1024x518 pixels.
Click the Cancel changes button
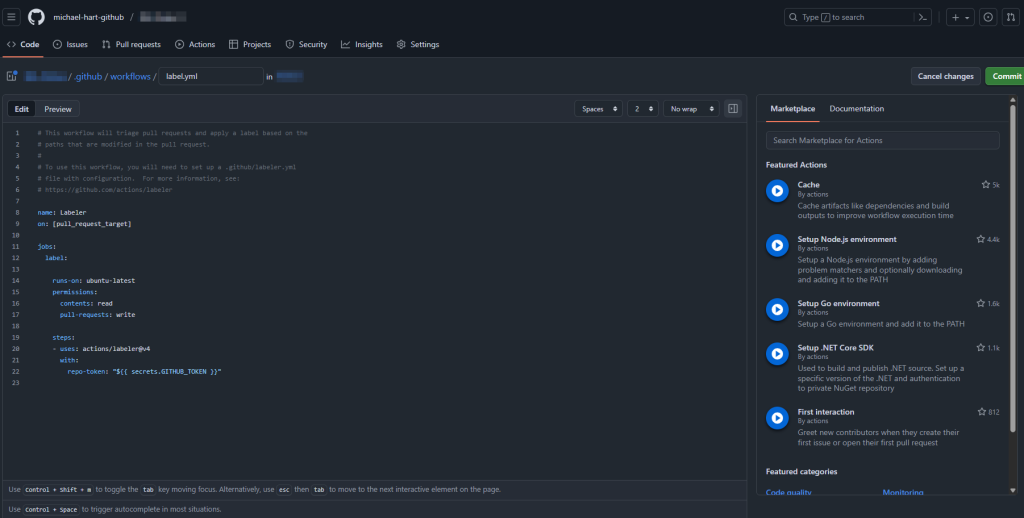(x=945, y=76)
